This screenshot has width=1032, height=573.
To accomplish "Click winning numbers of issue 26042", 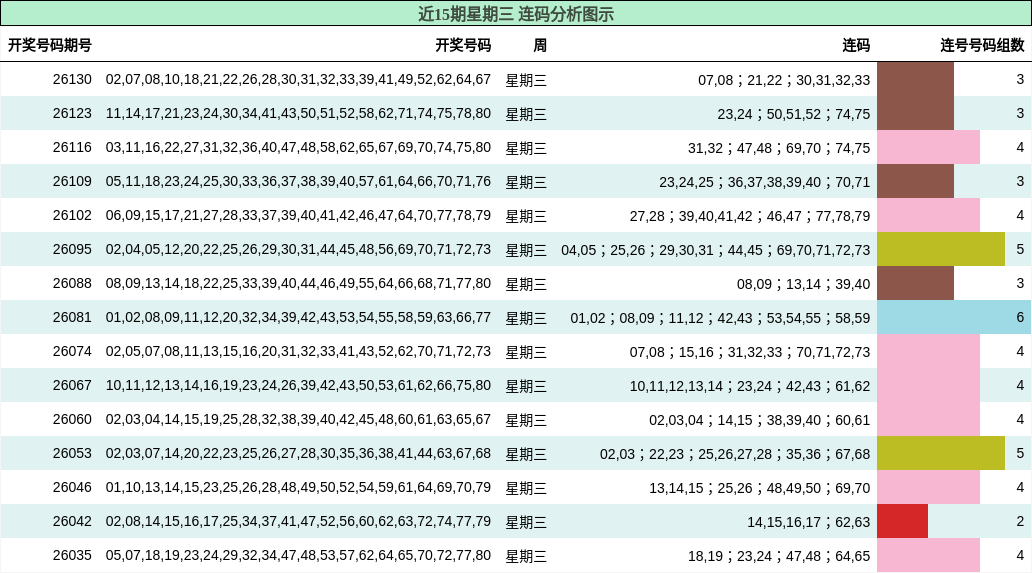I will (x=298, y=522).
